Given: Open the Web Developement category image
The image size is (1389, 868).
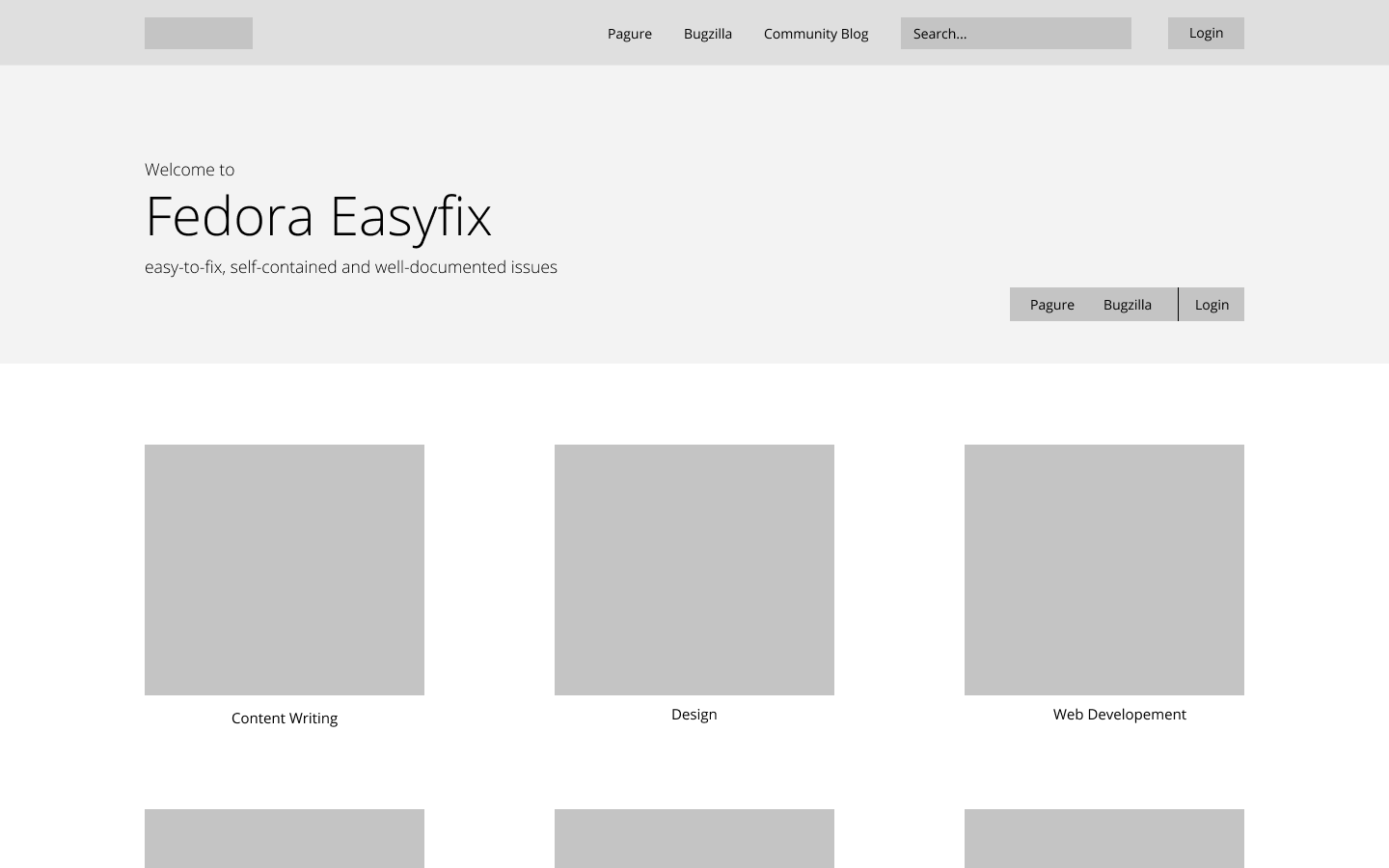Looking at the screenshot, I should [x=1104, y=570].
